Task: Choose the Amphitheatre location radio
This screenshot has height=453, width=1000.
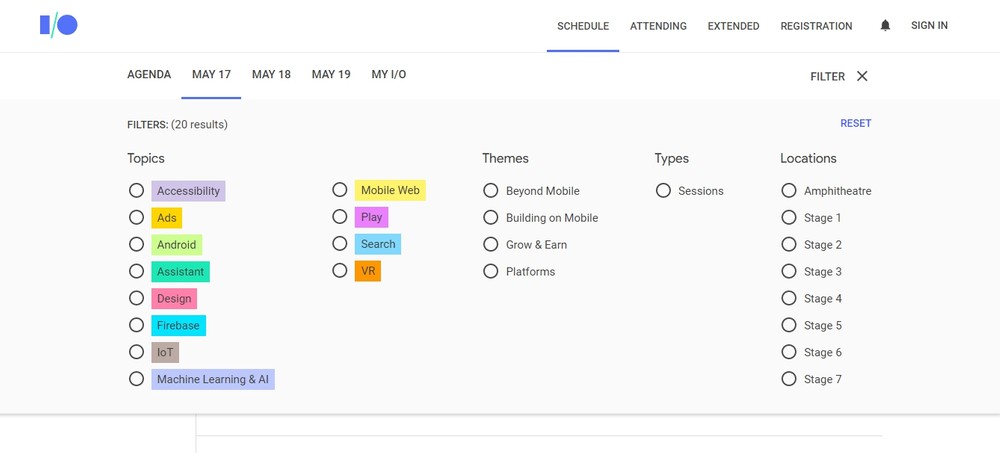Action: 789,191
